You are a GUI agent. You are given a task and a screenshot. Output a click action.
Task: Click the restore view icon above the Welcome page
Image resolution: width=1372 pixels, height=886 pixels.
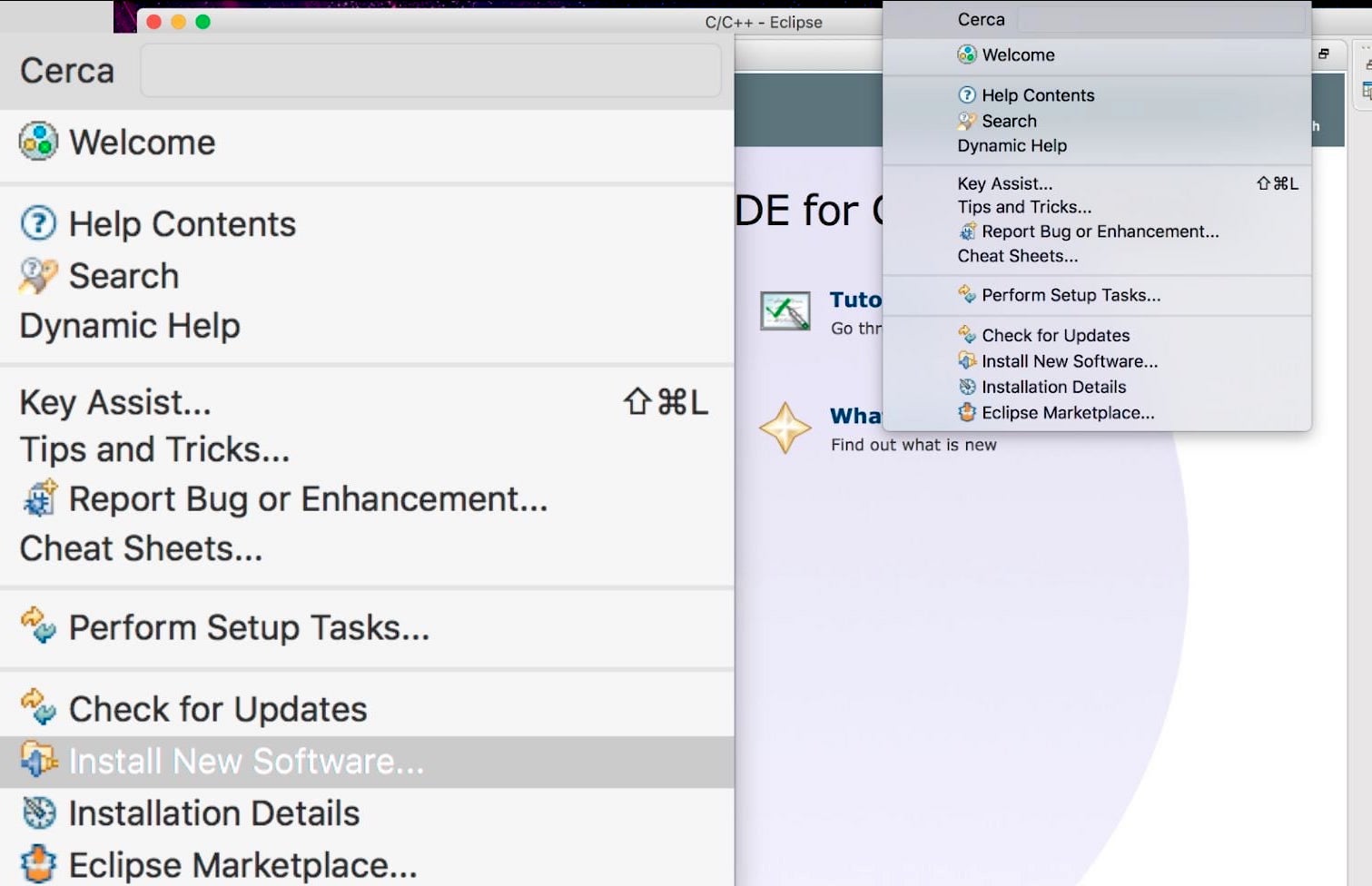click(x=1324, y=54)
